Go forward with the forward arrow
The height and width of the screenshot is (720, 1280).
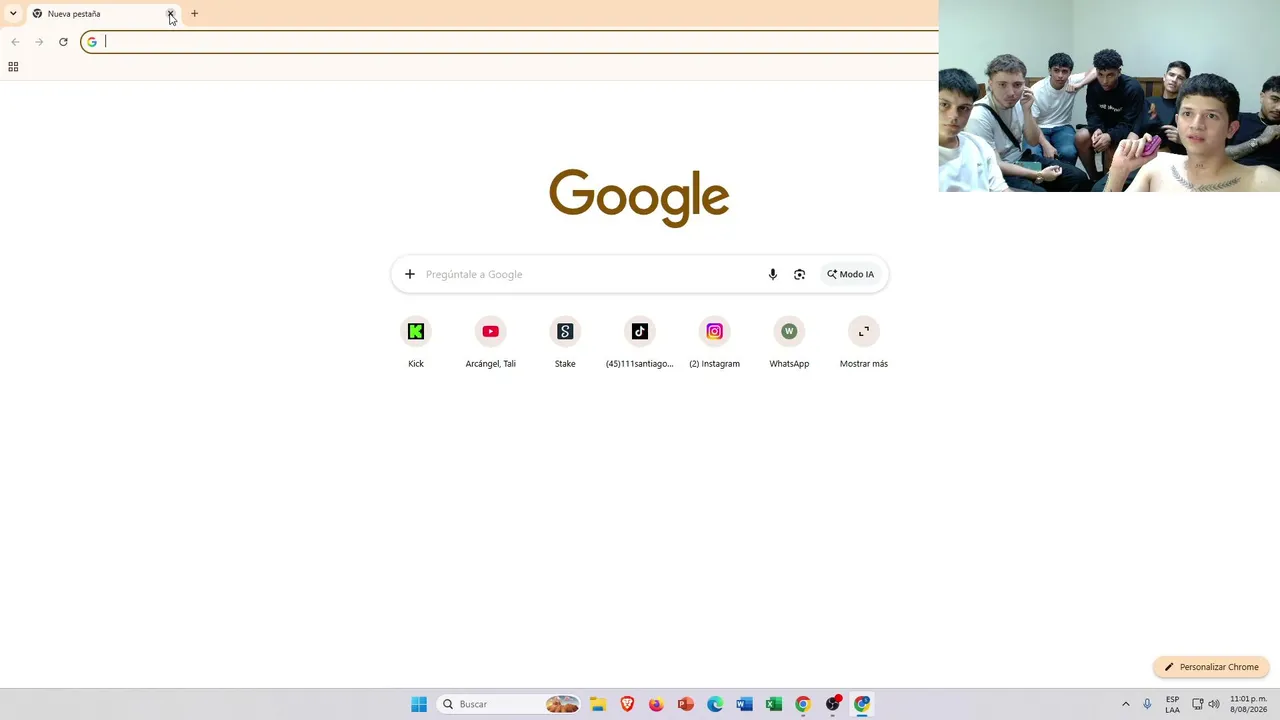39,42
